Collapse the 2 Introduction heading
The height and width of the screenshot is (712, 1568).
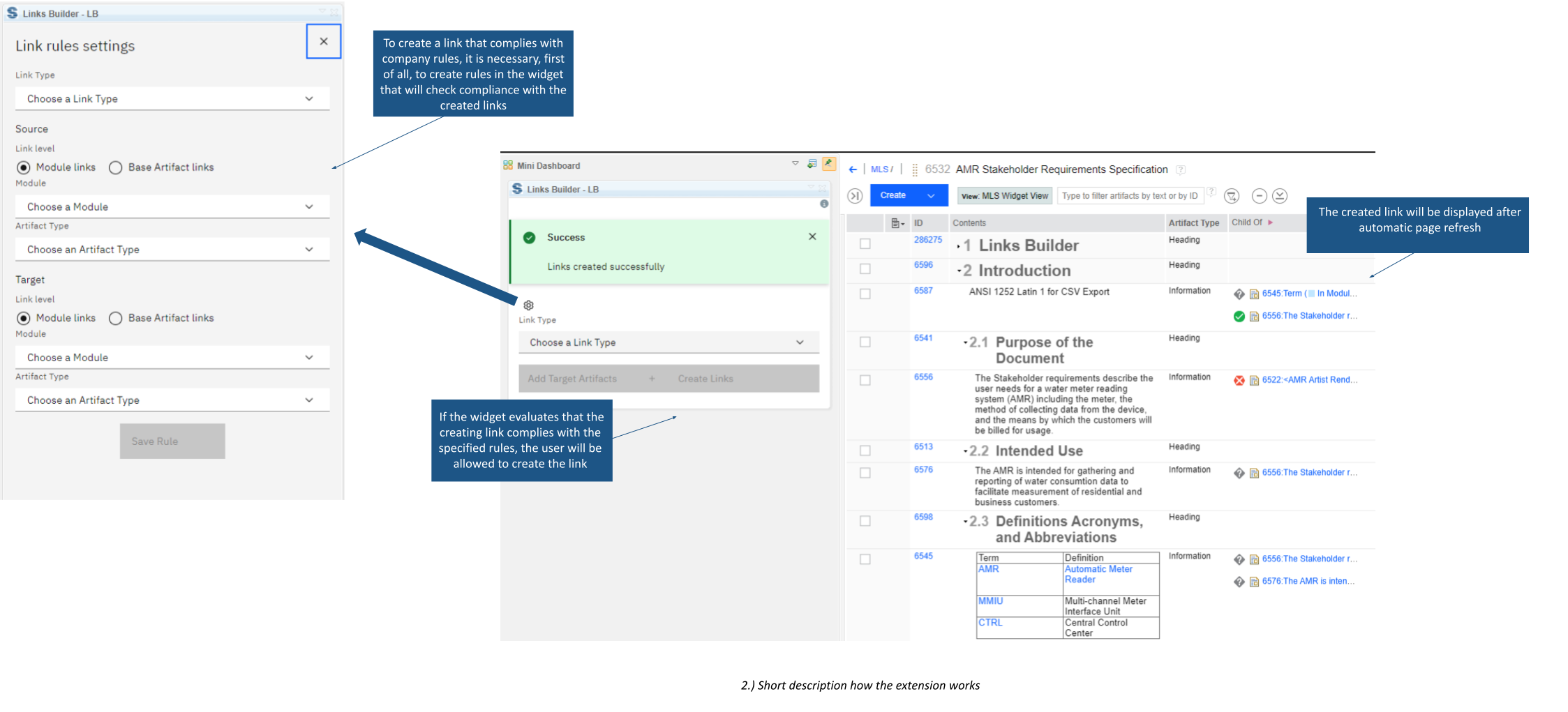[959, 271]
